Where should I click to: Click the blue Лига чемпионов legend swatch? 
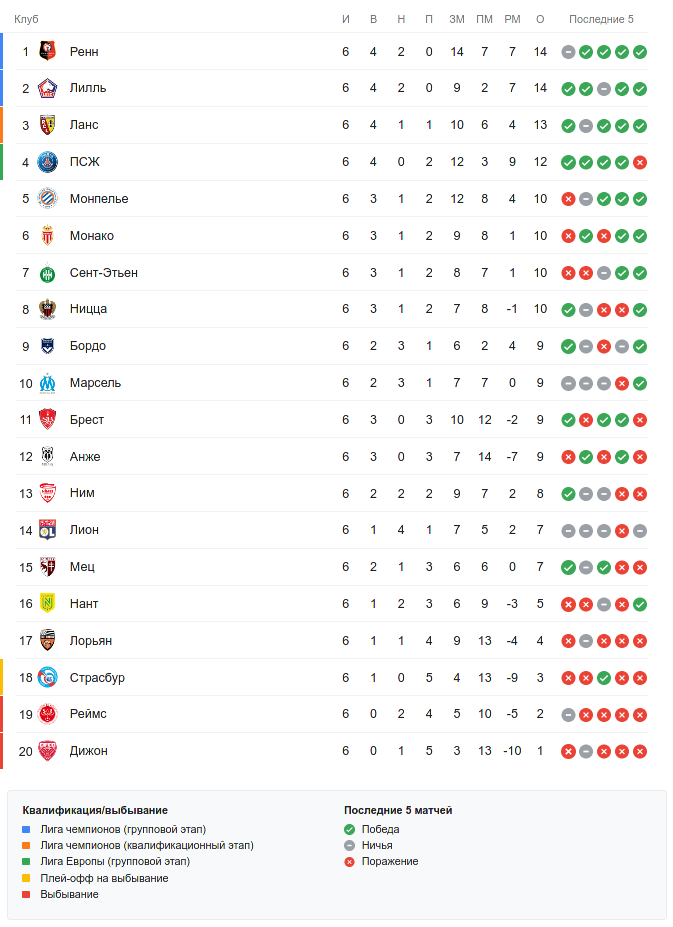(27, 829)
